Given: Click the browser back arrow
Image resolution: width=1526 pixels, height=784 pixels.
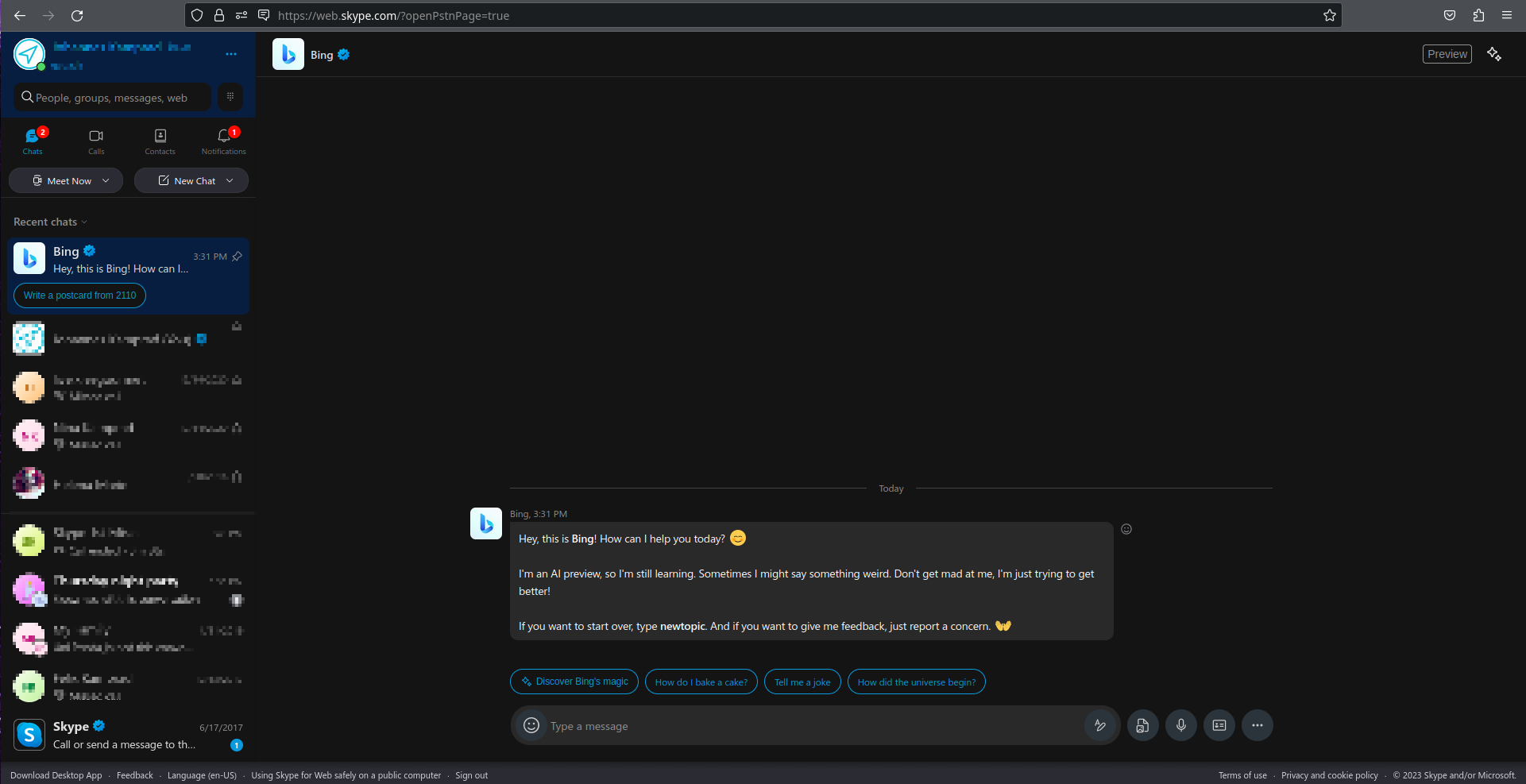Looking at the screenshot, I should click(x=20, y=15).
